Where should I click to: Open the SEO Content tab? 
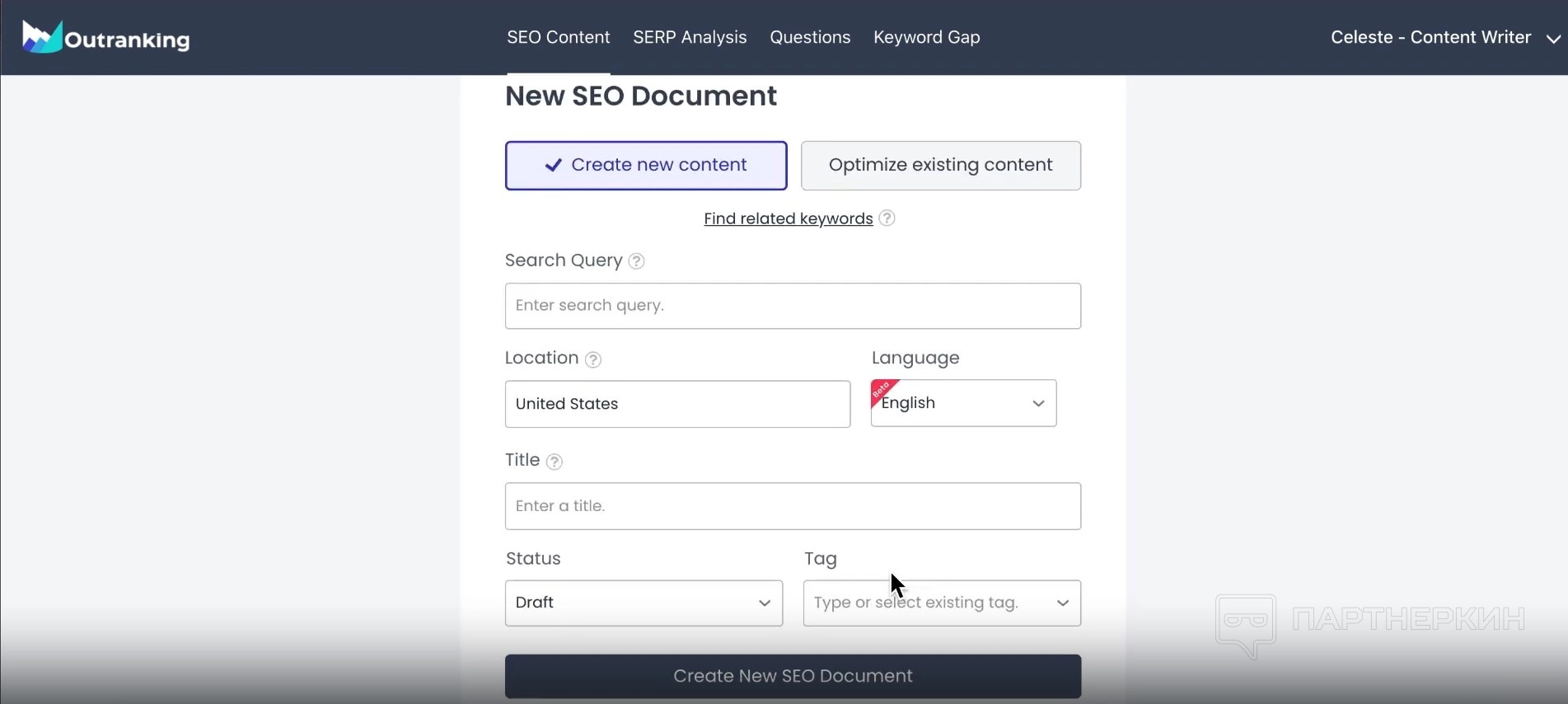tap(558, 38)
